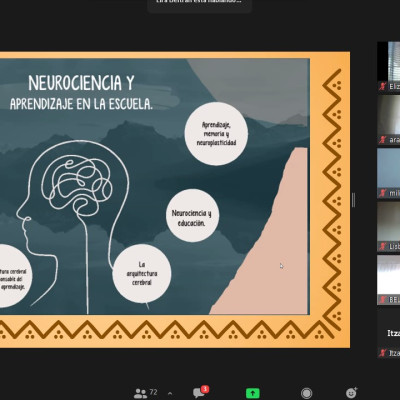The height and width of the screenshot is (400, 400).
Task: Click muted mic icon beside ara
Action: pyautogui.click(x=383, y=140)
